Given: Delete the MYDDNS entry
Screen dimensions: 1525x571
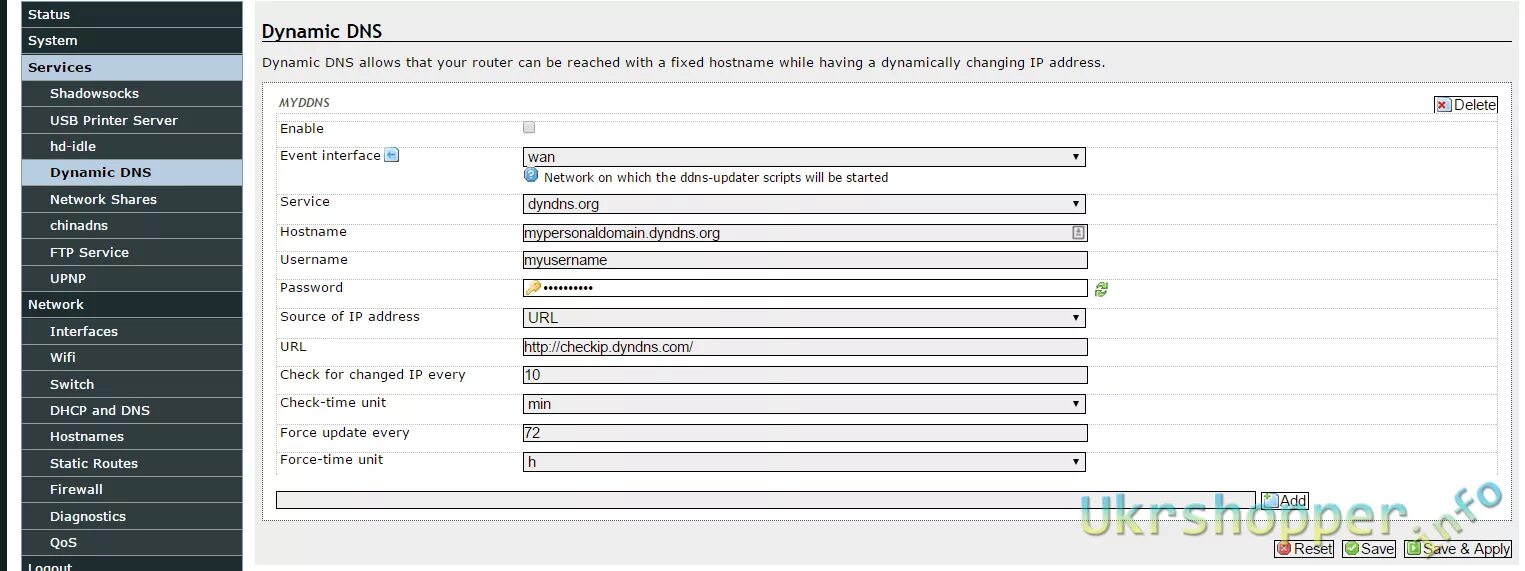Looking at the screenshot, I should [1465, 105].
